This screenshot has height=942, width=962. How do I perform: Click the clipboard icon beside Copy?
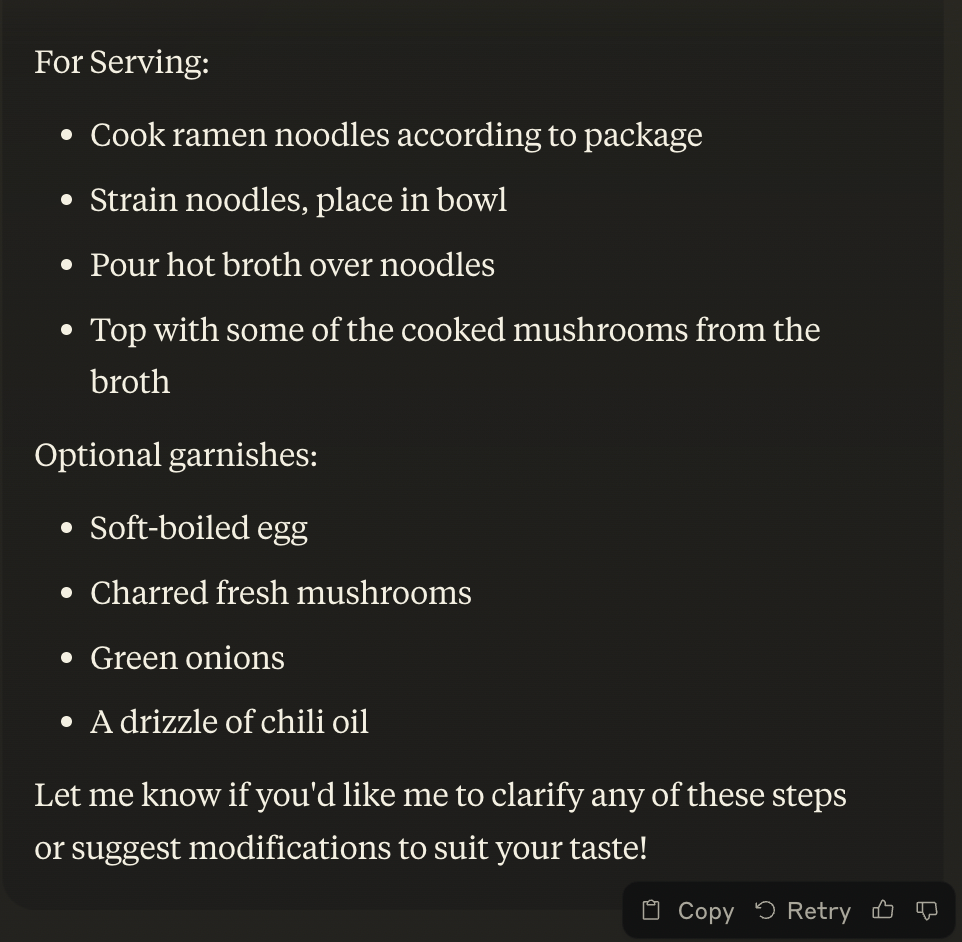click(651, 910)
